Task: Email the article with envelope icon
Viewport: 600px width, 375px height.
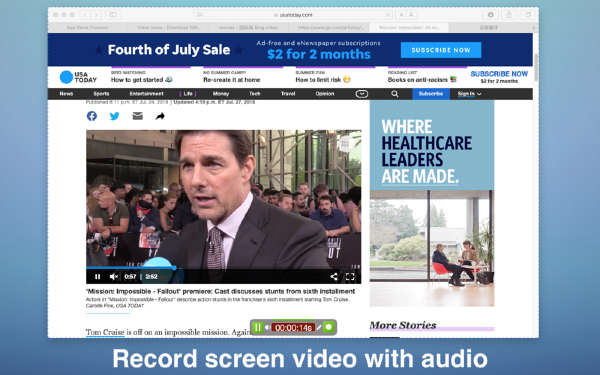Action: [137, 116]
